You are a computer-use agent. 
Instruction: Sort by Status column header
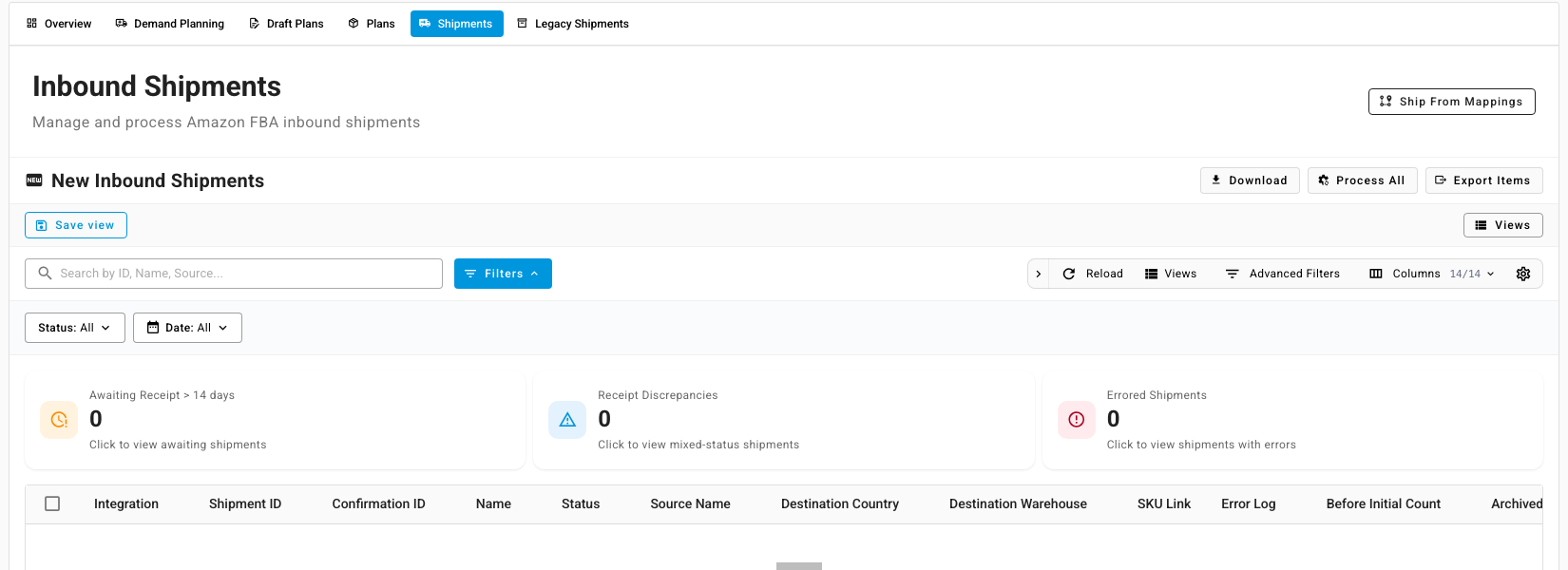tap(581, 504)
